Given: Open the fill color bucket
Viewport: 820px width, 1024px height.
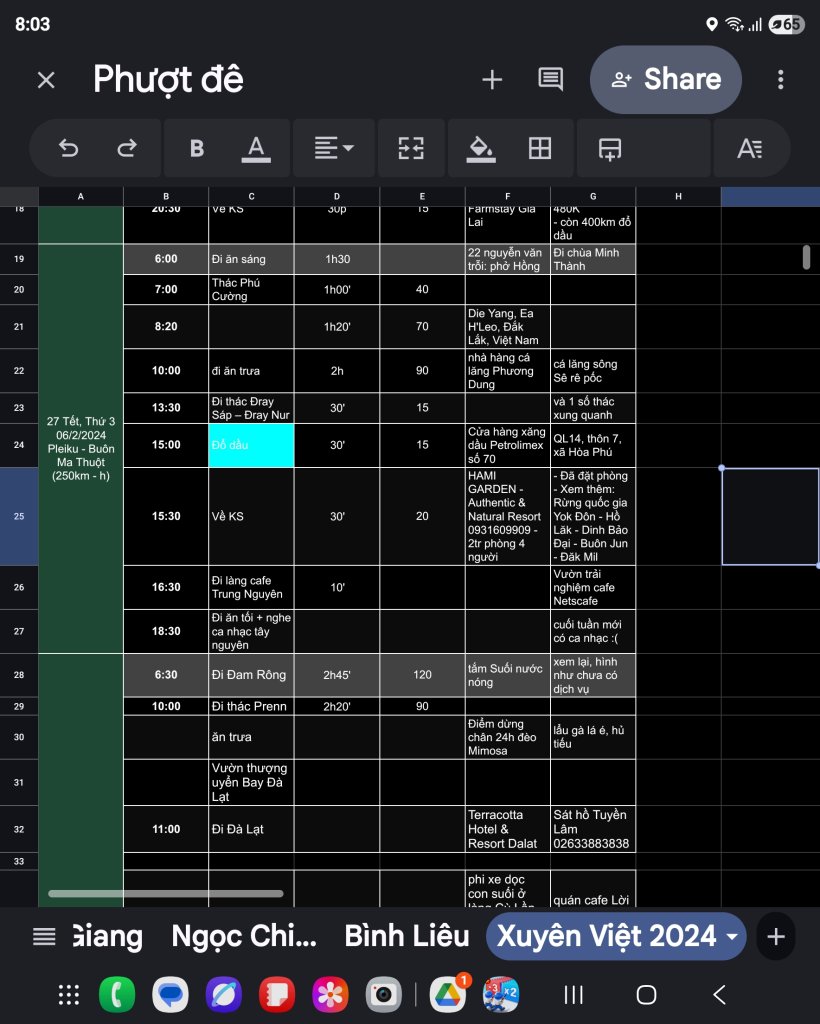Looking at the screenshot, I should [481, 149].
